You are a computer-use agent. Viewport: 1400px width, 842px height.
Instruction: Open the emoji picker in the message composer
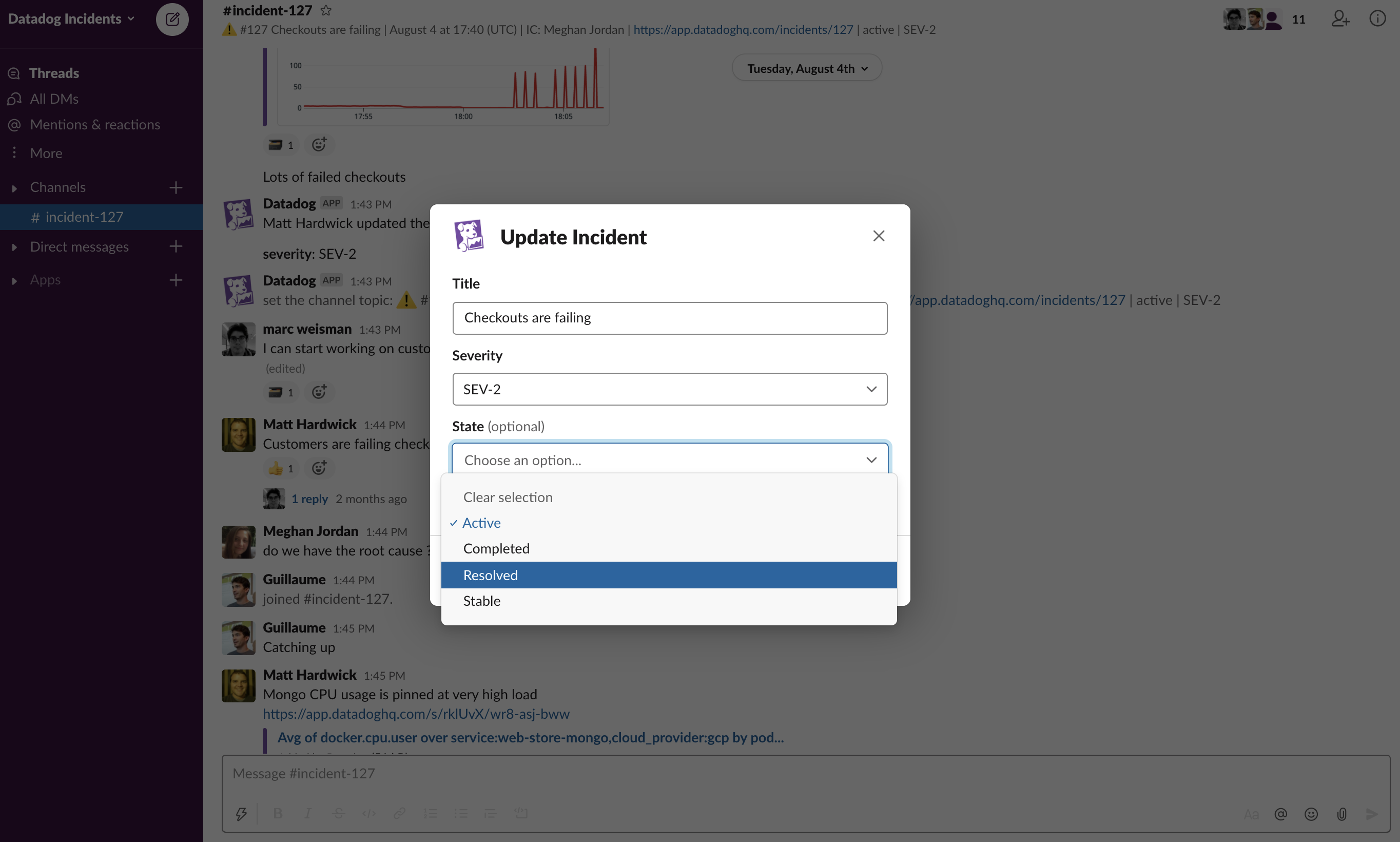[1311, 814]
